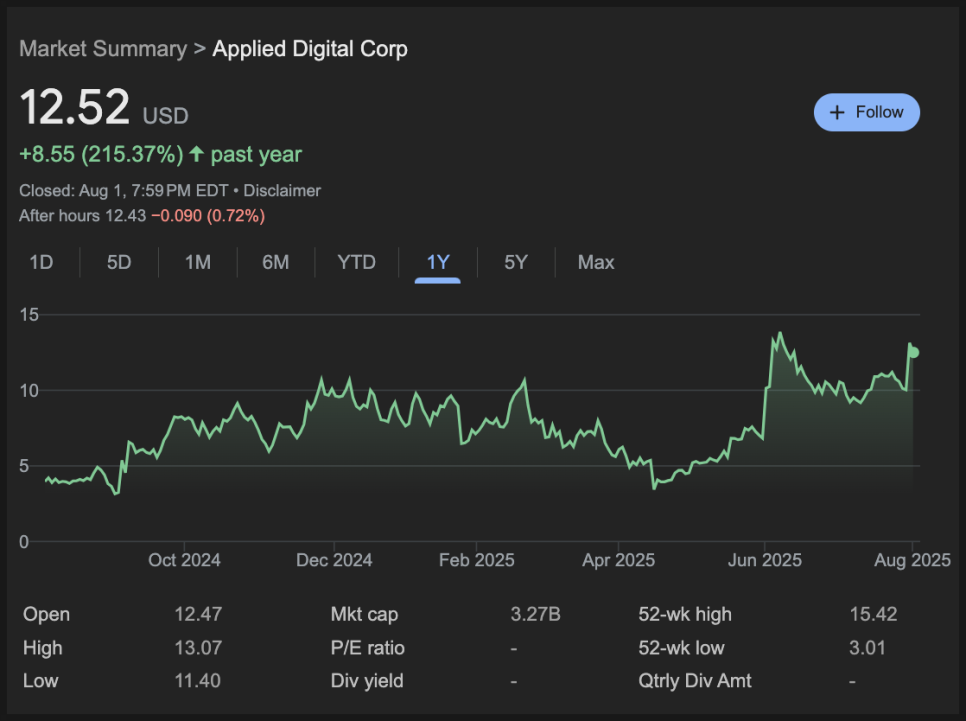Click the Mkt cap label
Viewport: 966px width, 721px height.
click(364, 614)
